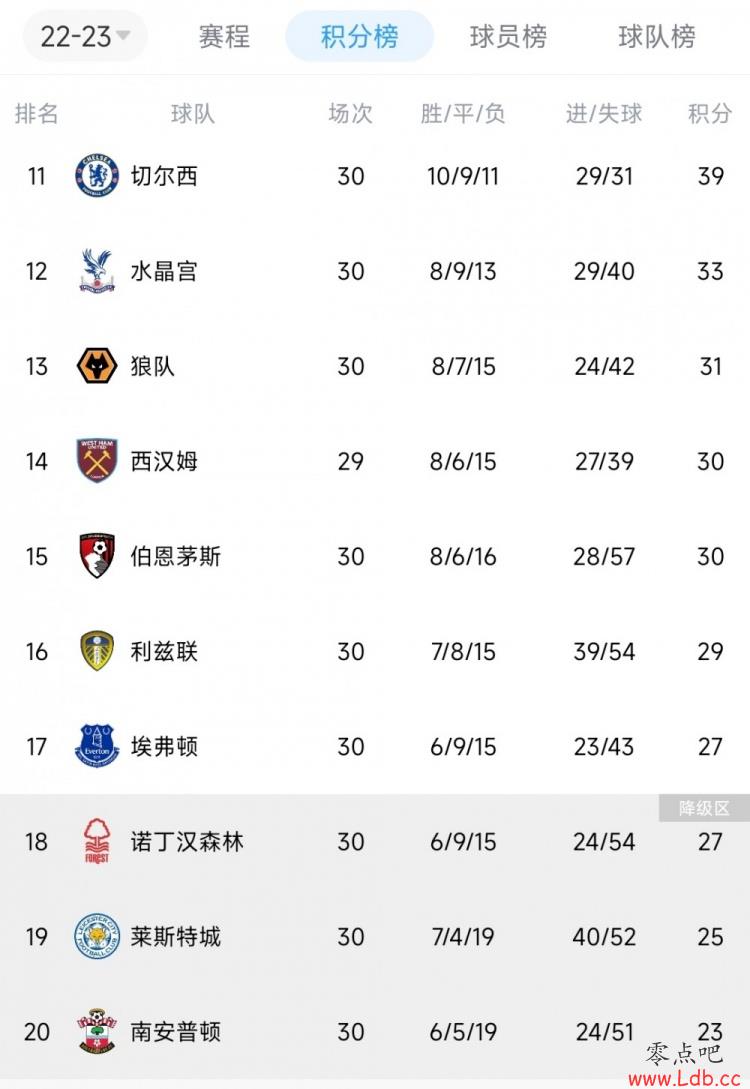Click the team name 切尔西
Viewport: 750px width, 1089px height.
coord(164,176)
